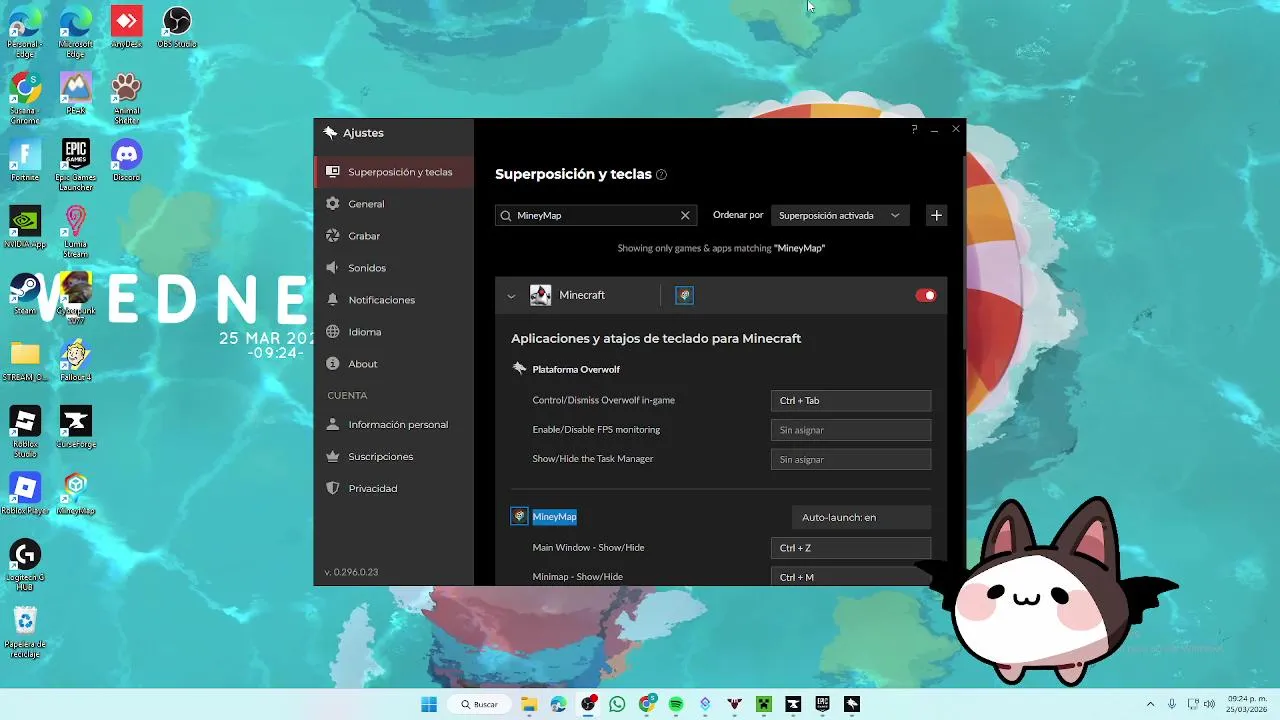Open the Chrome desktop shortcut
This screenshot has width=1280, height=720.
[x=25, y=98]
